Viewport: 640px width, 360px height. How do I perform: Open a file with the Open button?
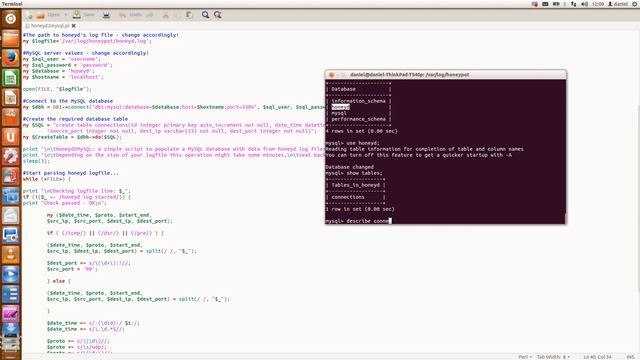pos(48,15)
